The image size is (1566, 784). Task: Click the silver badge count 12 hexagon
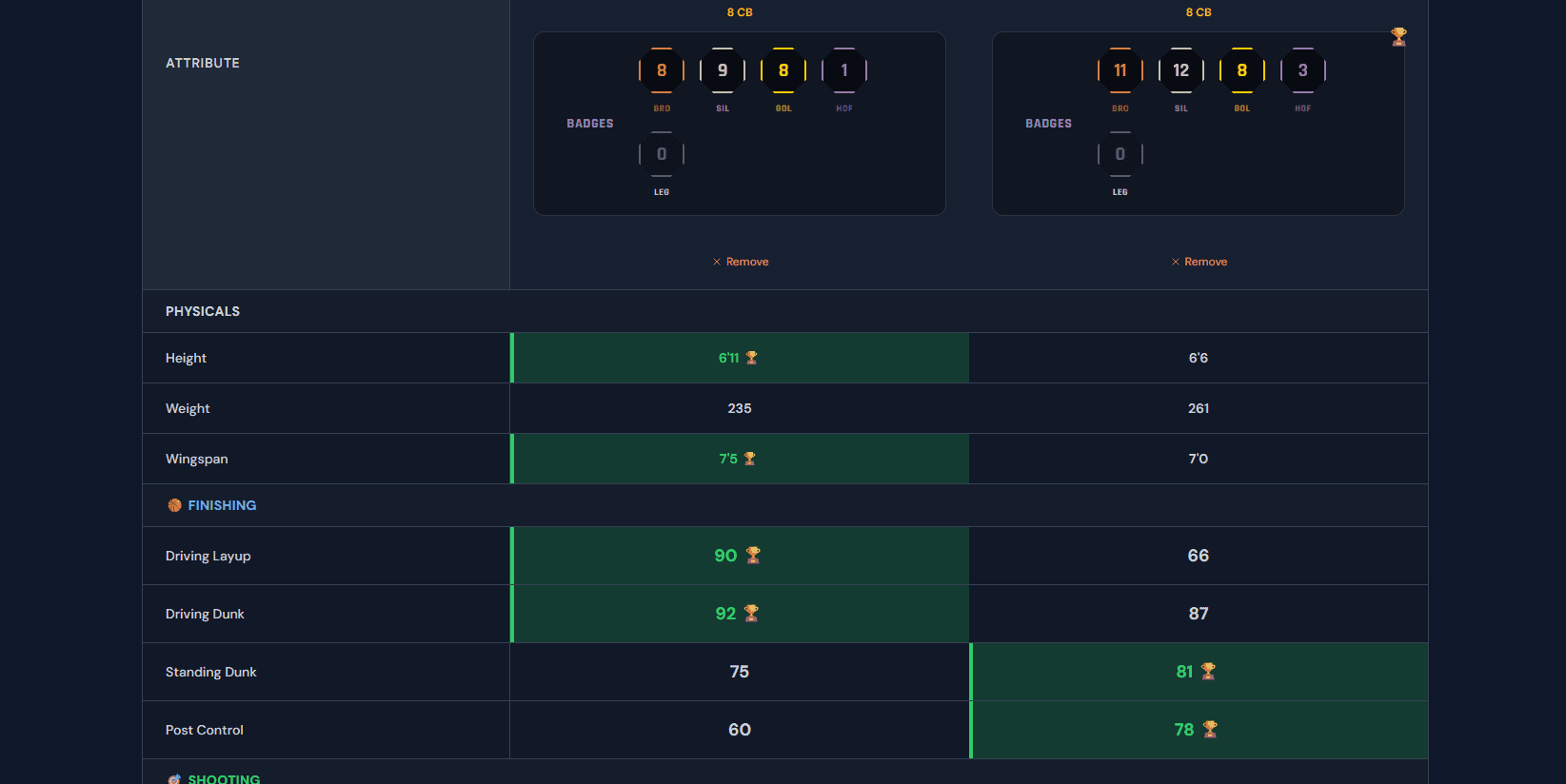tap(1181, 70)
